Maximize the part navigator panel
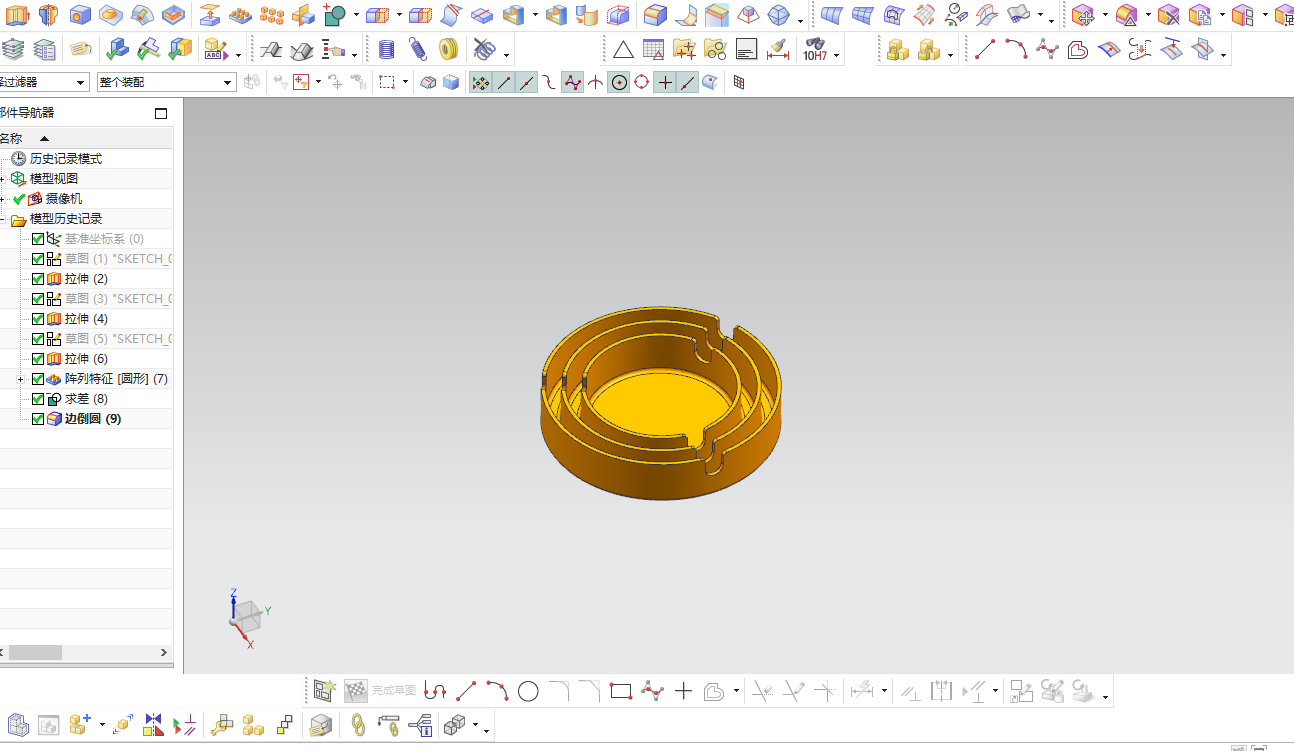Viewport: 1294px width, 751px height. pos(161,114)
